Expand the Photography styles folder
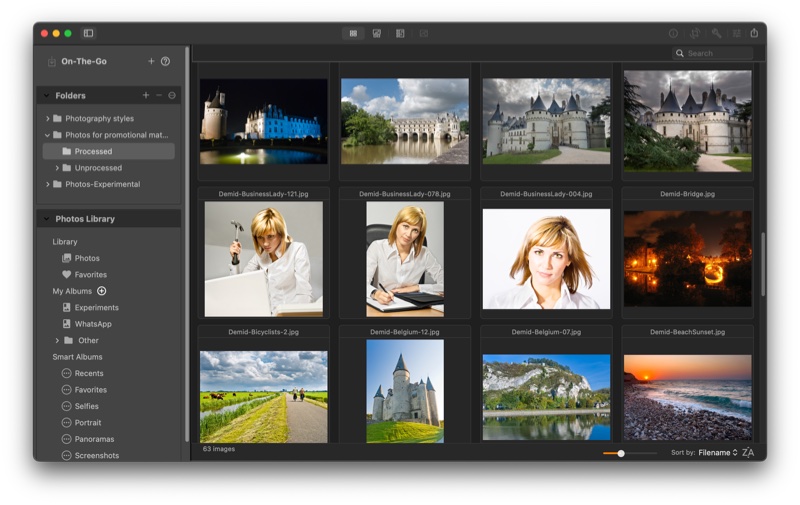The height and width of the screenshot is (505, 800). (47, 118)
